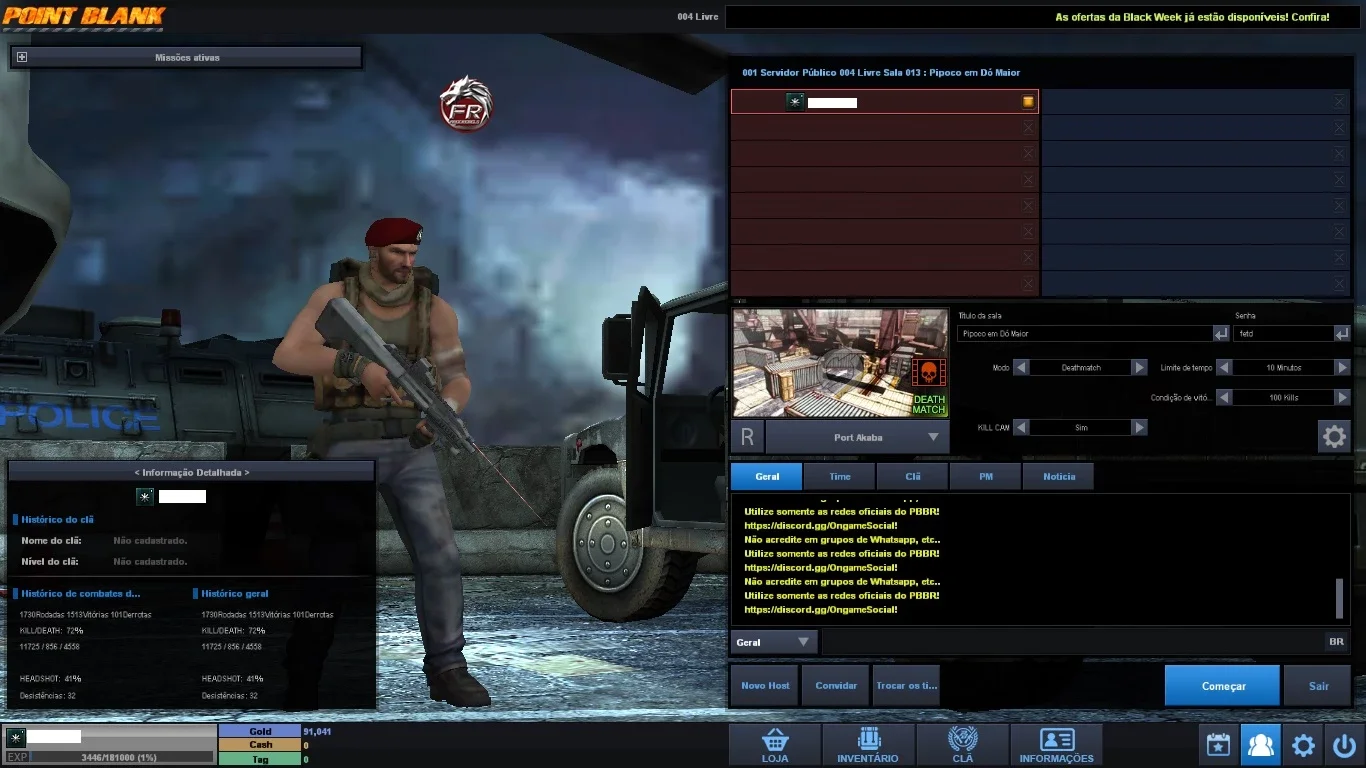
Task: Toggle KILL CAM with right arrow
Action: (x=1139, y=427)
